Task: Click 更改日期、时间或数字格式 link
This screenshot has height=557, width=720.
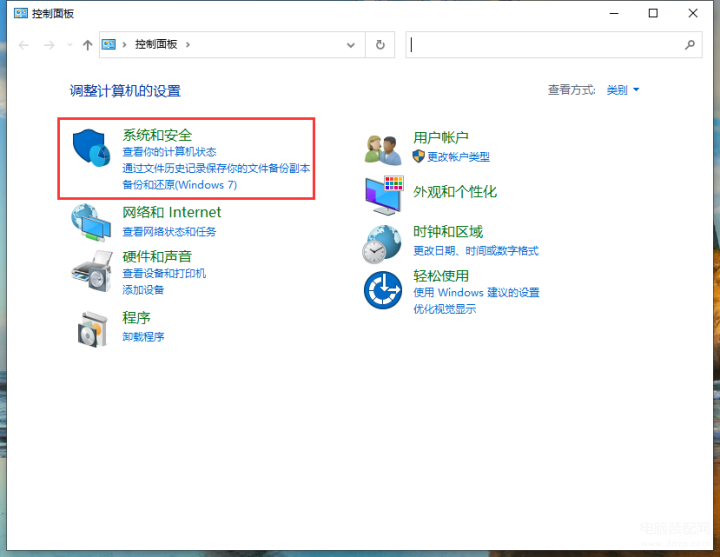Action: coord(476,251)
